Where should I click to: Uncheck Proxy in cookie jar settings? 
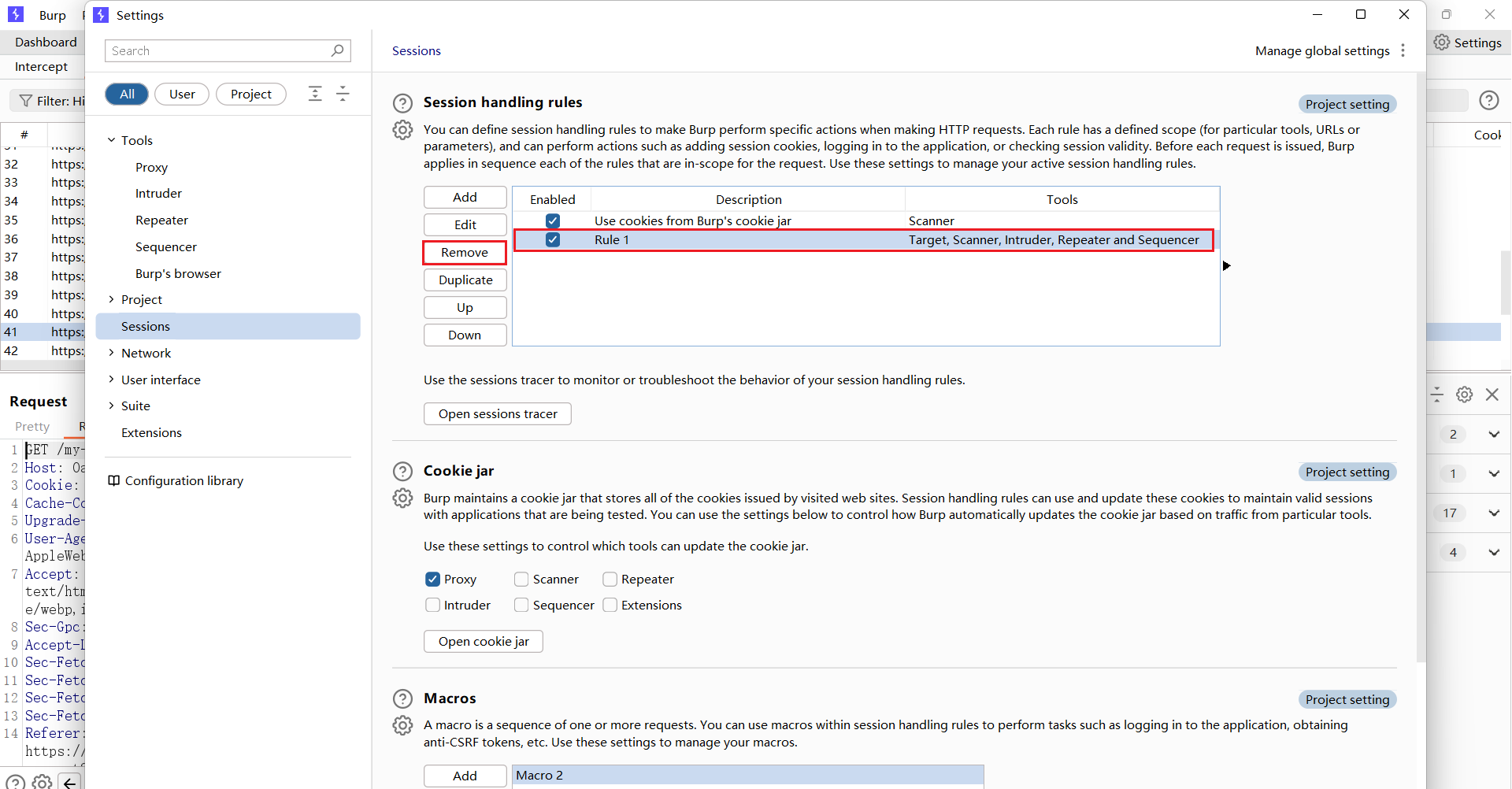[432, 580]
